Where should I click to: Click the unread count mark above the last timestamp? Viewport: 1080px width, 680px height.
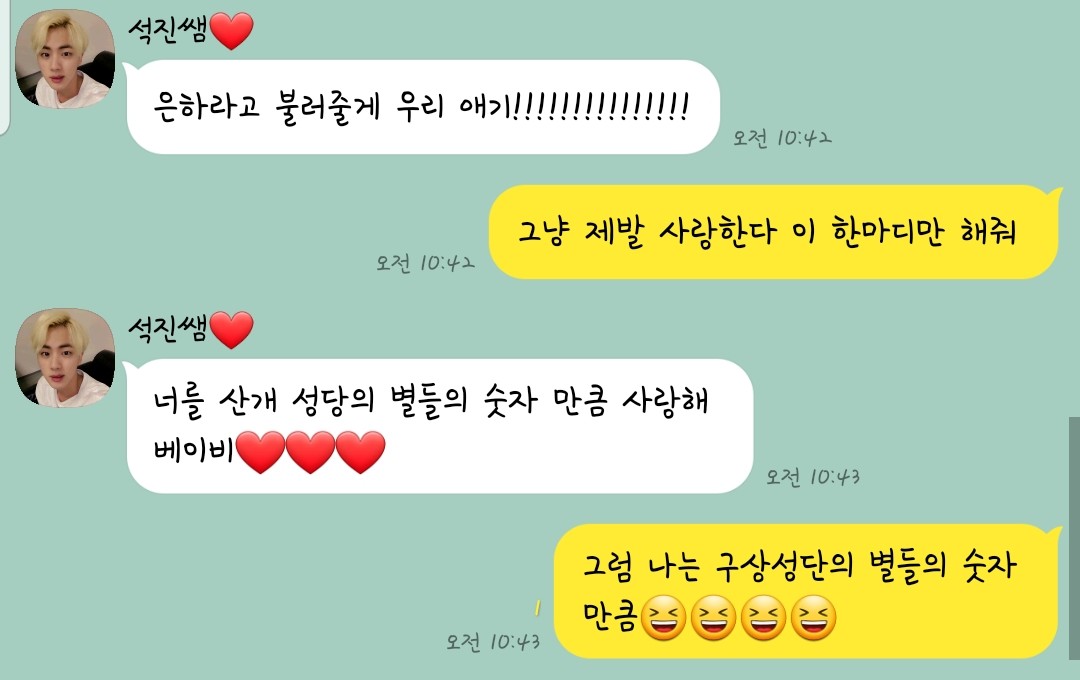coord(537,608)
